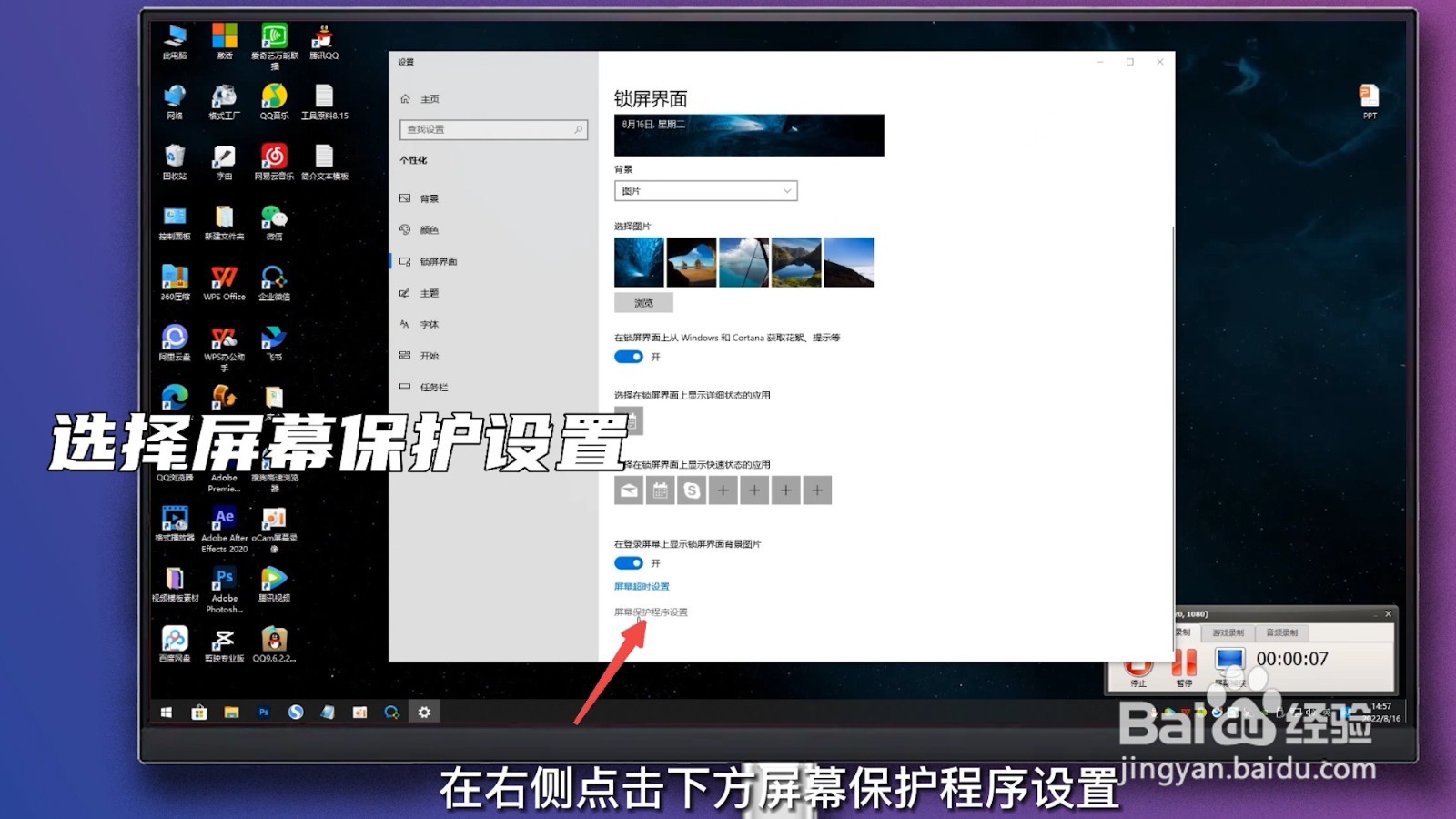Select the first lock screen image thumbnail
The width and height of the screenshot is (1456, 819).
[x=639, y=261]
